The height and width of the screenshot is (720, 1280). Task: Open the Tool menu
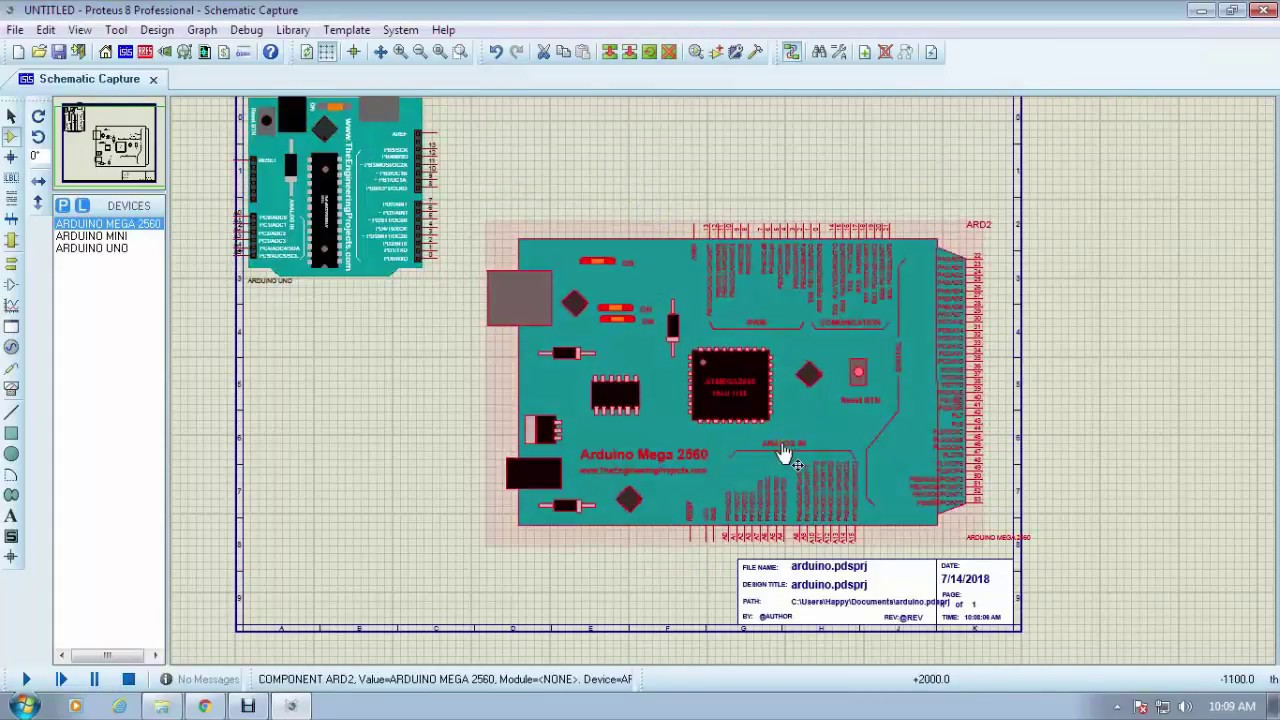(116, 30)
